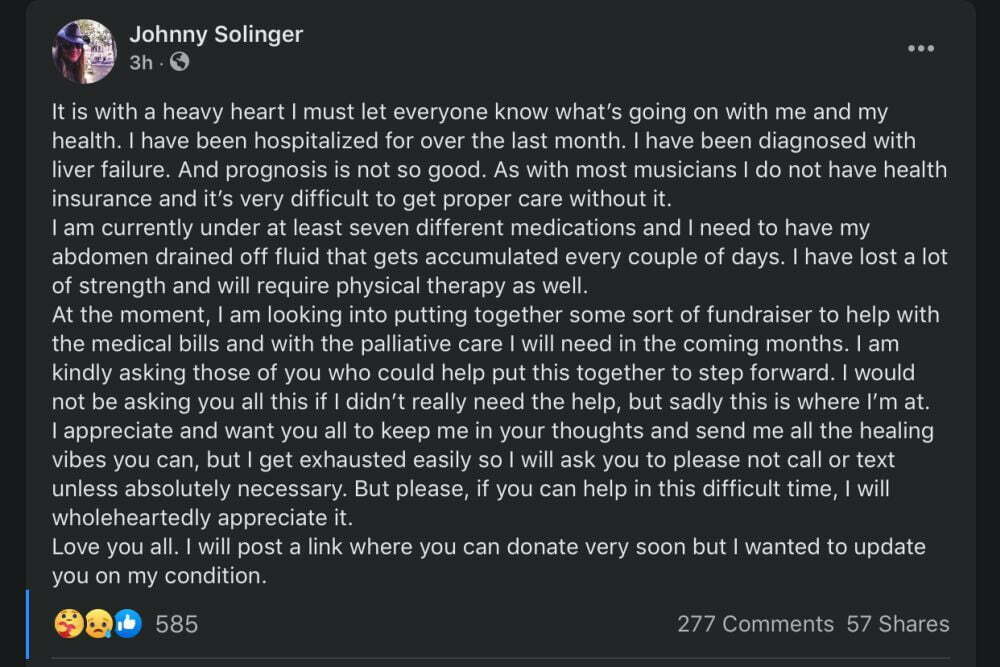This screenshot has width=1000, height=667.
Task: Click the public globe privacy icon
Action: tap(180, 62)
